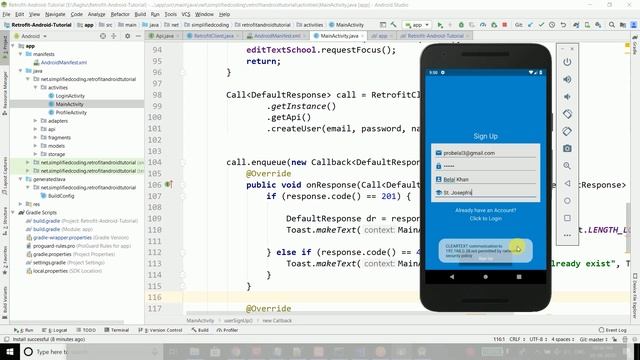Screen dimensions: 640x360
Task: Click the Git: master branch indicator
Action: point(593,339)
